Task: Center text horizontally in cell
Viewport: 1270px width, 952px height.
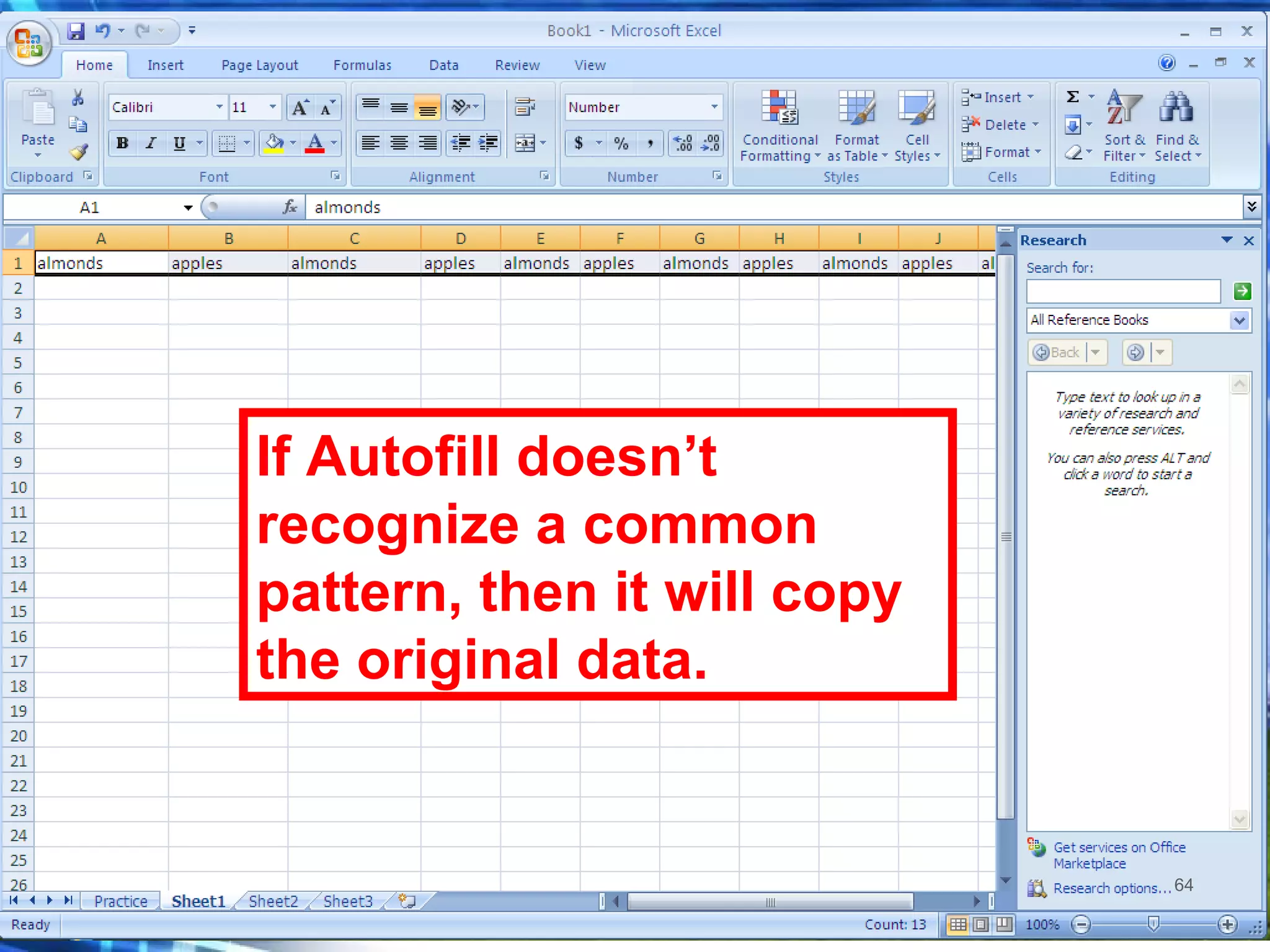Action: click(399, 143)
